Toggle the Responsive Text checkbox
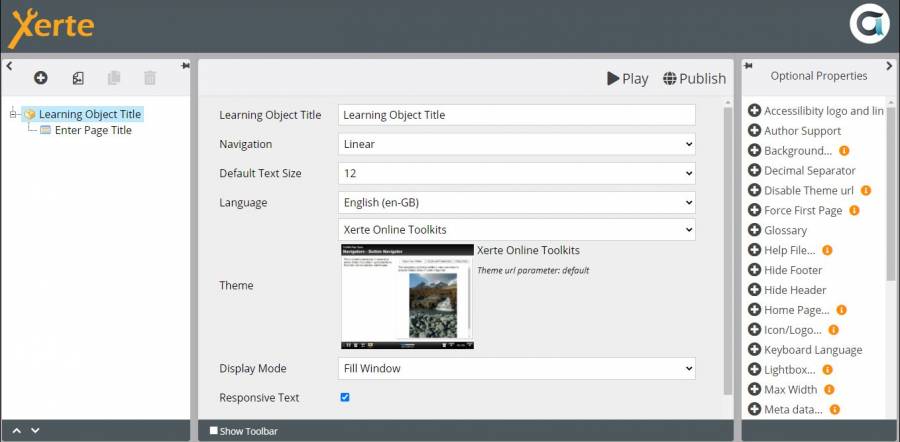This screenshot has width=900, height=442. tap(345, 397)
